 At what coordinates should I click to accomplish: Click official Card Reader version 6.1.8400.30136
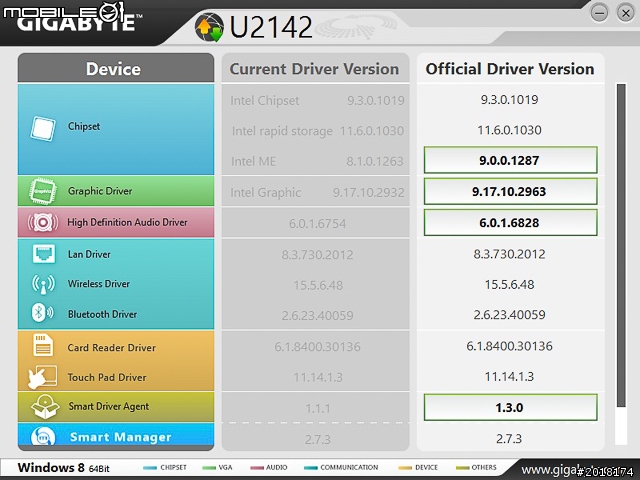coord(509,346)
